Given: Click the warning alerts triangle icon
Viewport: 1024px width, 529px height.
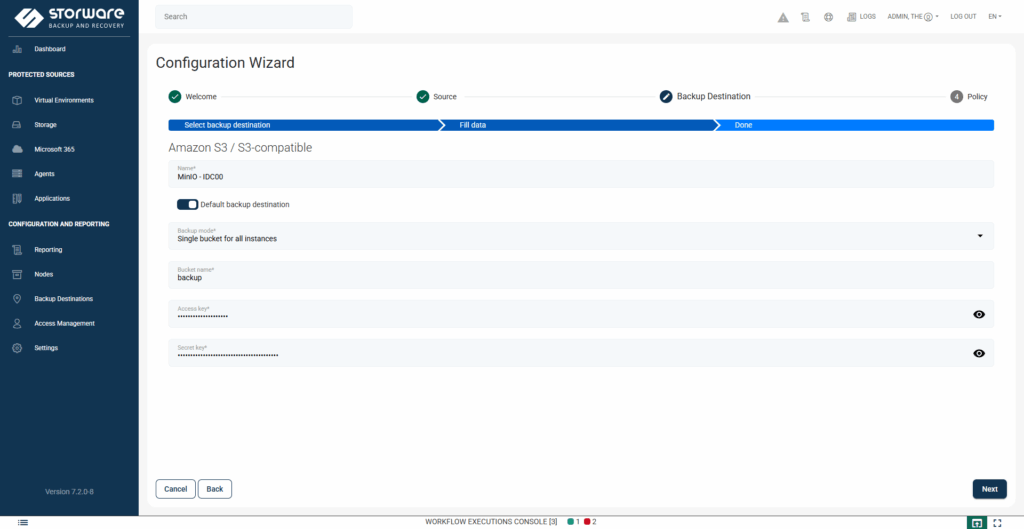Looking at the screenshot, I should click(x=783, y=17).
